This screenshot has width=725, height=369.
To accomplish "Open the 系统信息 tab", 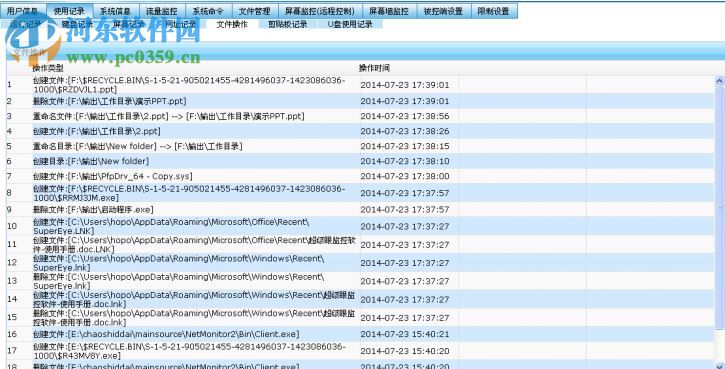I will tap(116, 11).
